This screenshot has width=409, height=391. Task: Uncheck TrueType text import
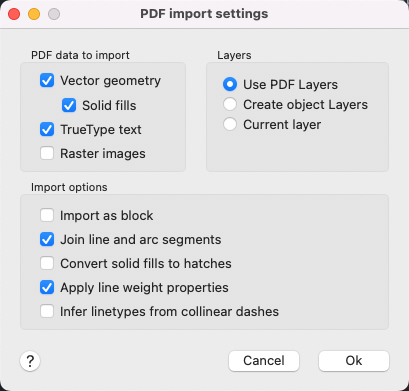[47, 129]
